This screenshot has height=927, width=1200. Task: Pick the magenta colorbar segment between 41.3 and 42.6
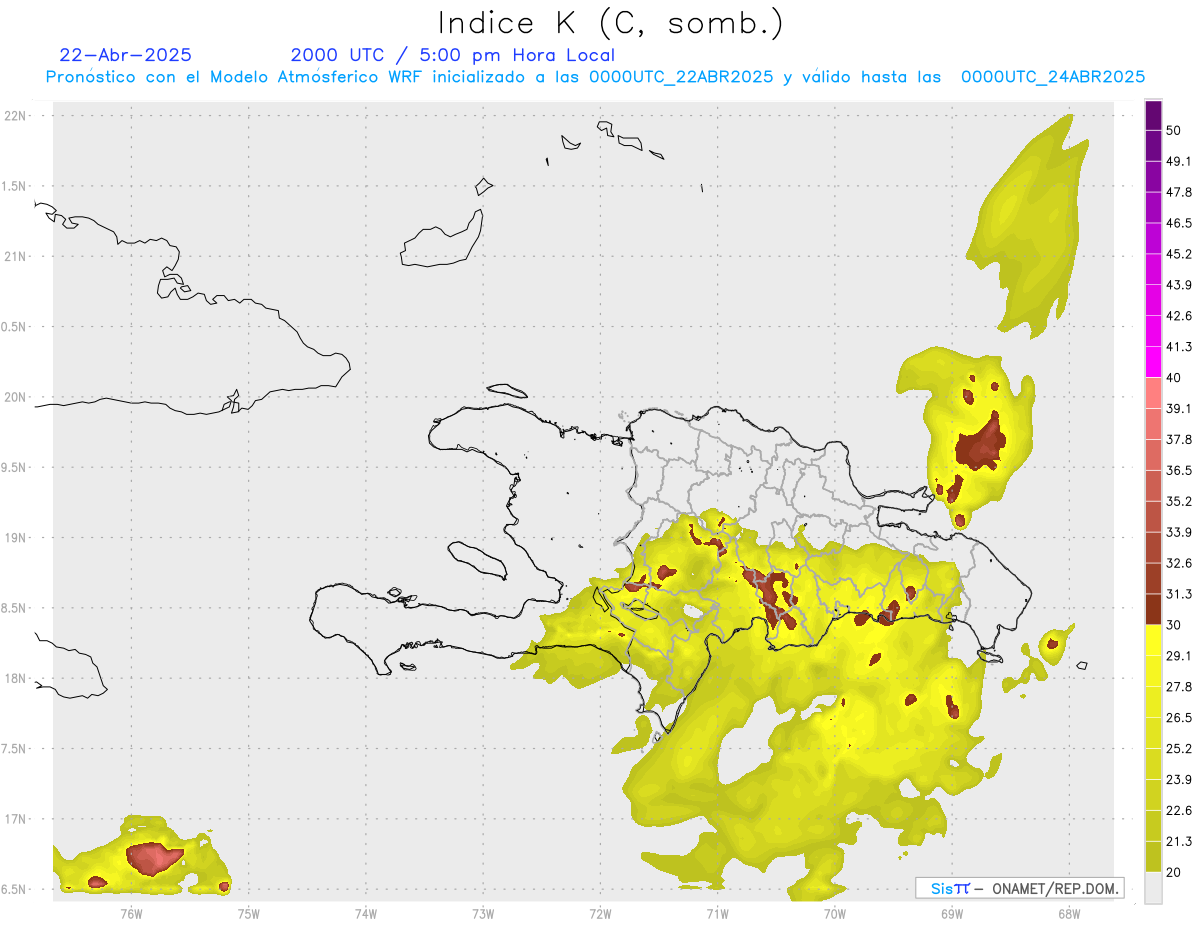click(x=1153, y=331)
